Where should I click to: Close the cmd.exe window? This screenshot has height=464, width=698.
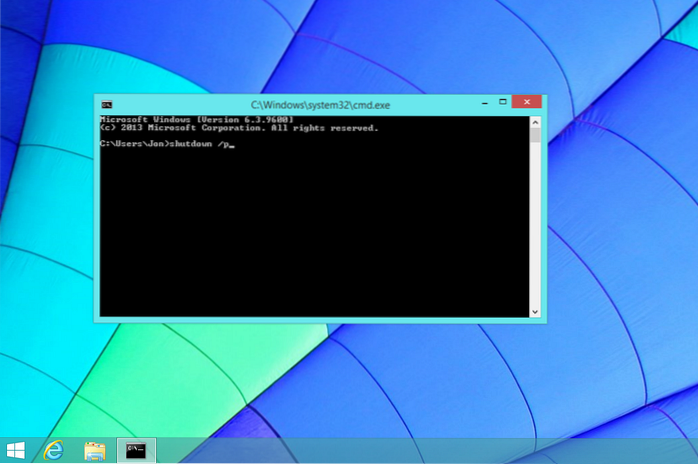click(x=525, y=102)
